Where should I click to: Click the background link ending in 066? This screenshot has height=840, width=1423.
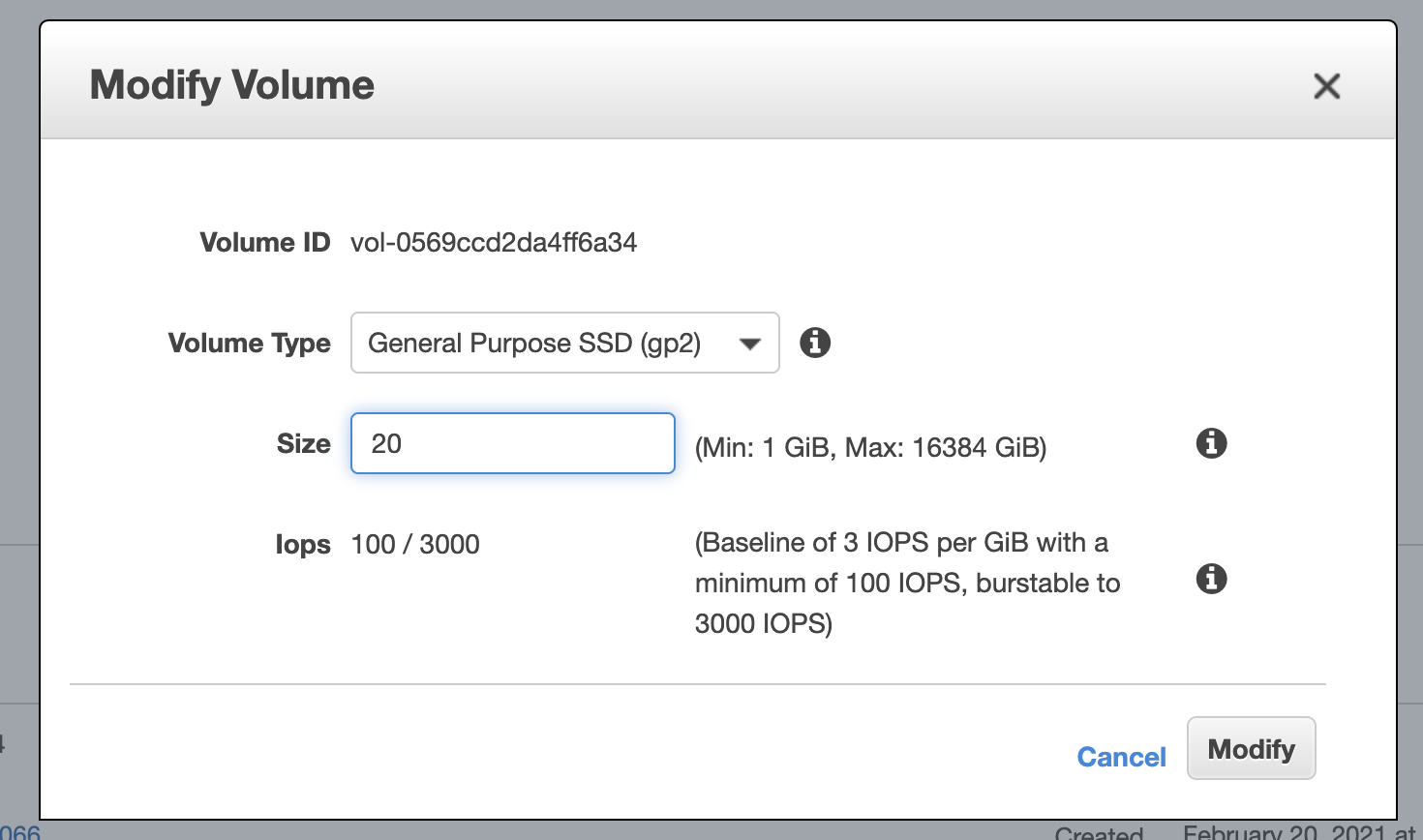[19, 832]
